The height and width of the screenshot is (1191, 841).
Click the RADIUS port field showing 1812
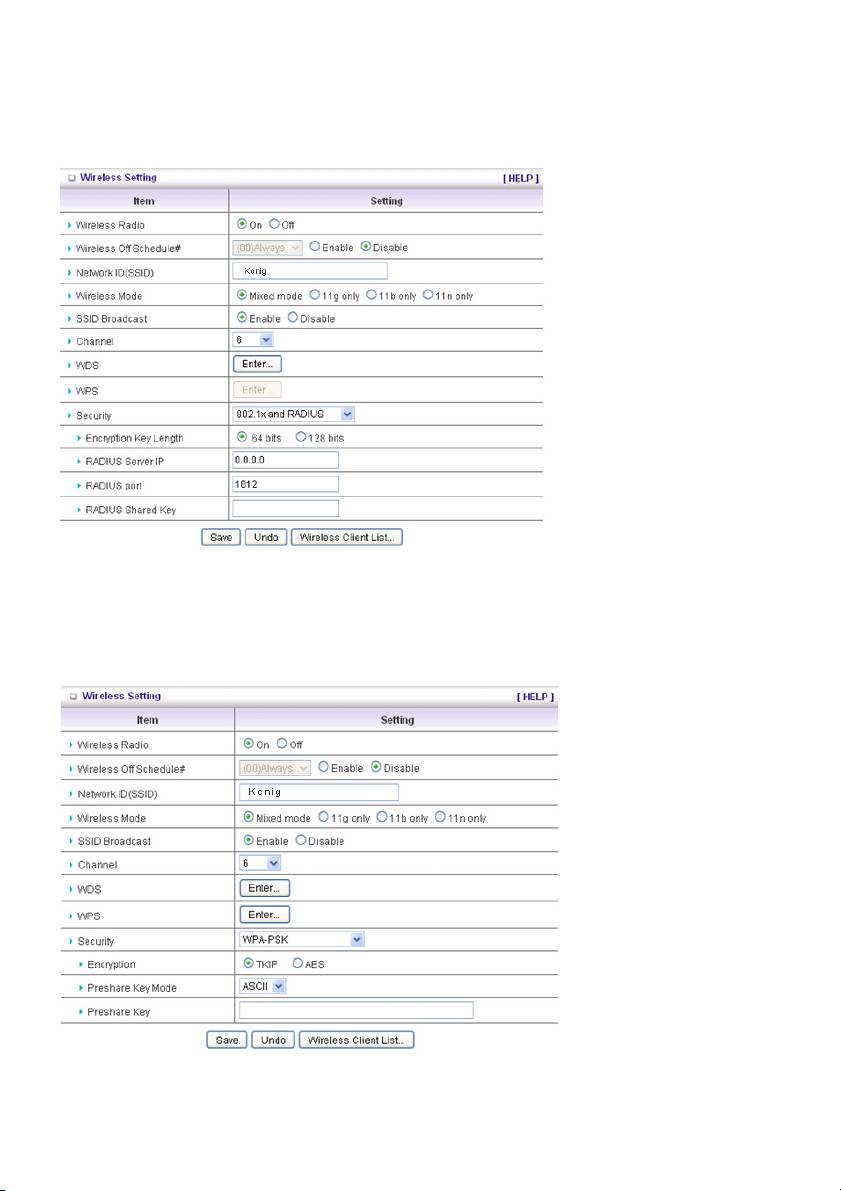(285, 484)
